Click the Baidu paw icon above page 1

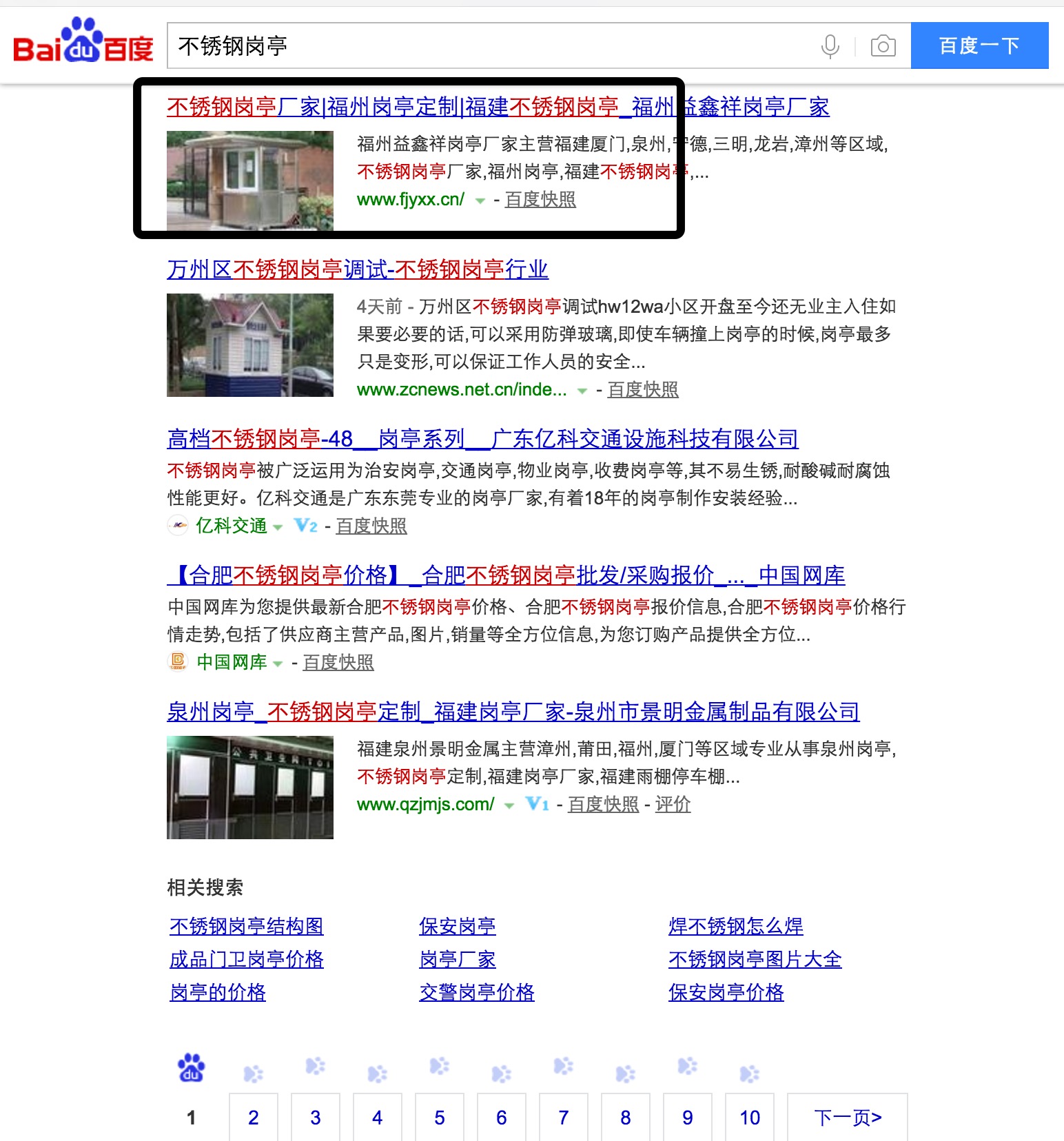tap(192, 1068)
